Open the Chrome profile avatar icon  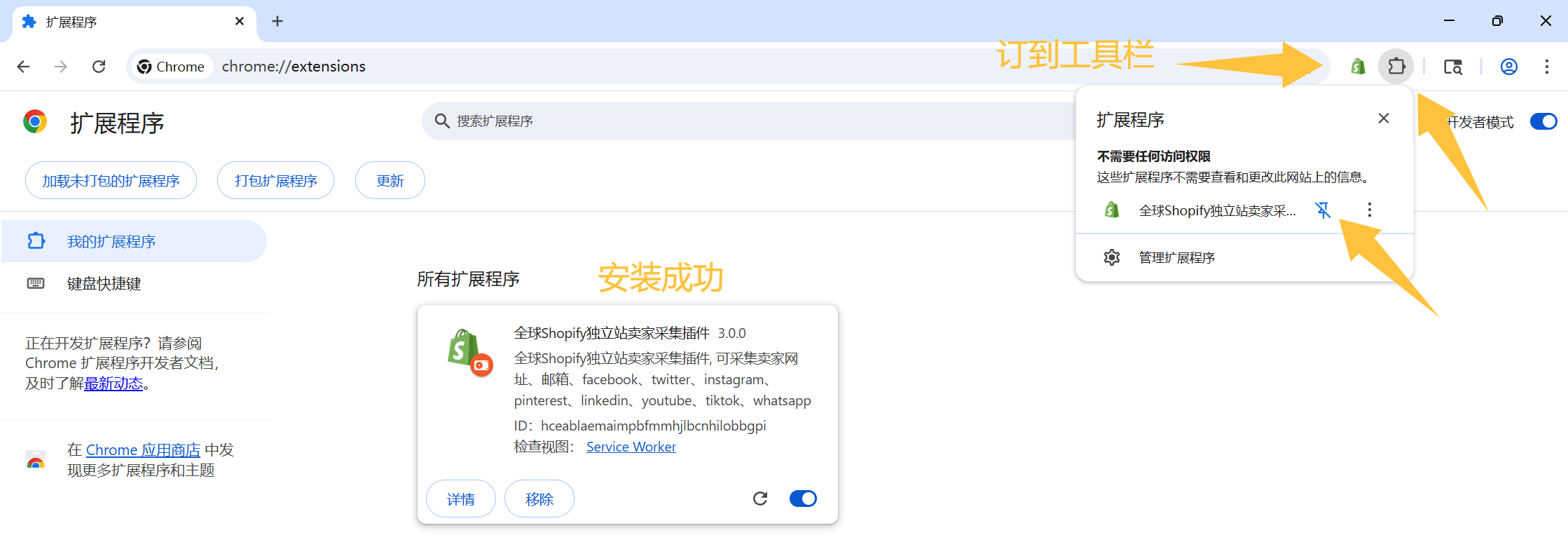point(1509,67)
